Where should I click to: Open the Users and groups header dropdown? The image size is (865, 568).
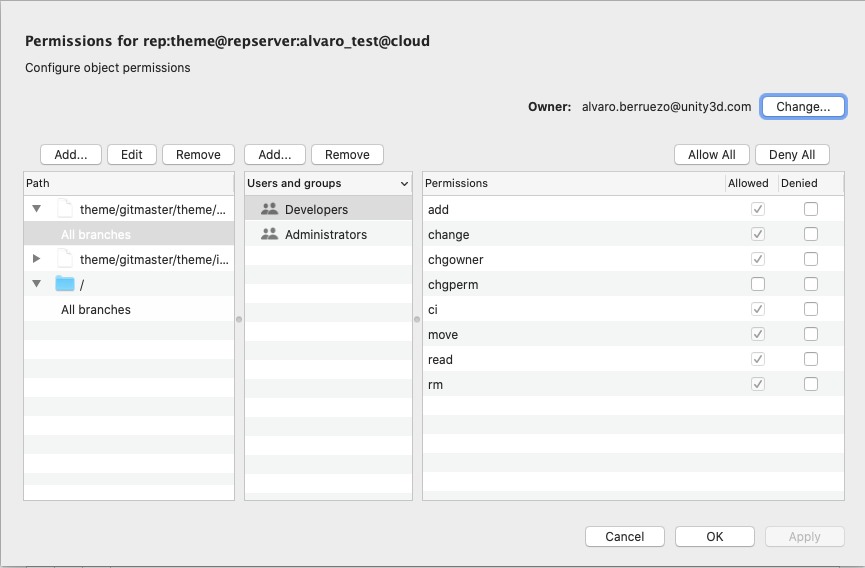(x=404, y=184)
